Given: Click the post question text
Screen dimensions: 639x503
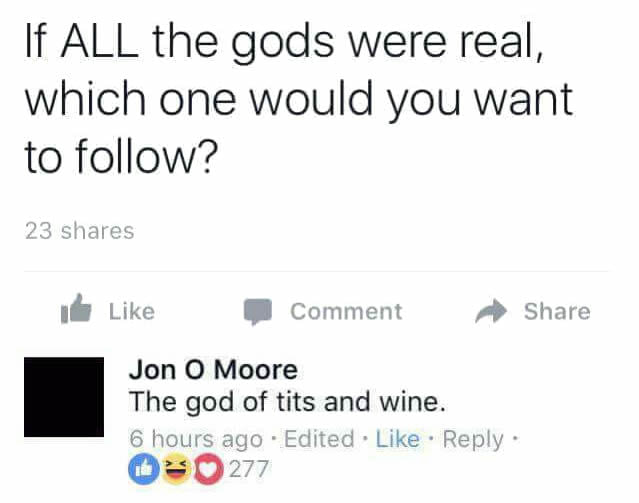Looking at the screenshot, I should 299,99.
